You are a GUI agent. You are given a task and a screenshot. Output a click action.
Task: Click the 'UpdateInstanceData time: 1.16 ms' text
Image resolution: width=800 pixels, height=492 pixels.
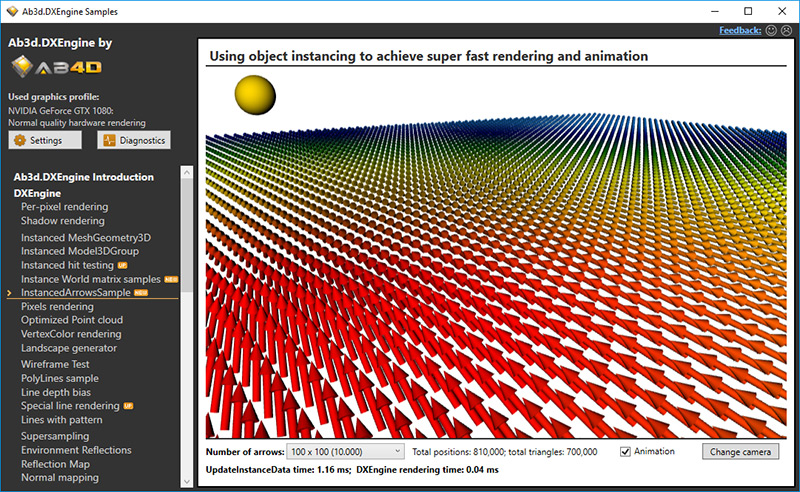coord(278,470)
